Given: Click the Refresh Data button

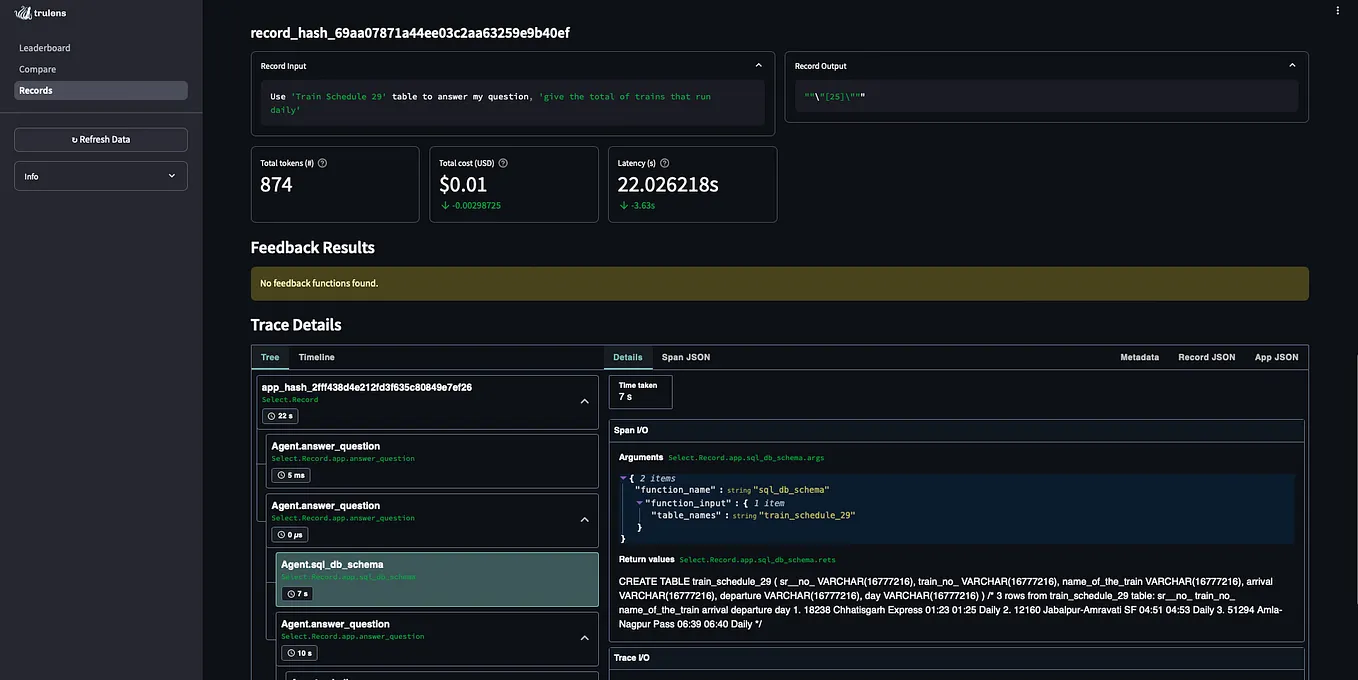Looking at the screenshot, I should pos(100,139).
